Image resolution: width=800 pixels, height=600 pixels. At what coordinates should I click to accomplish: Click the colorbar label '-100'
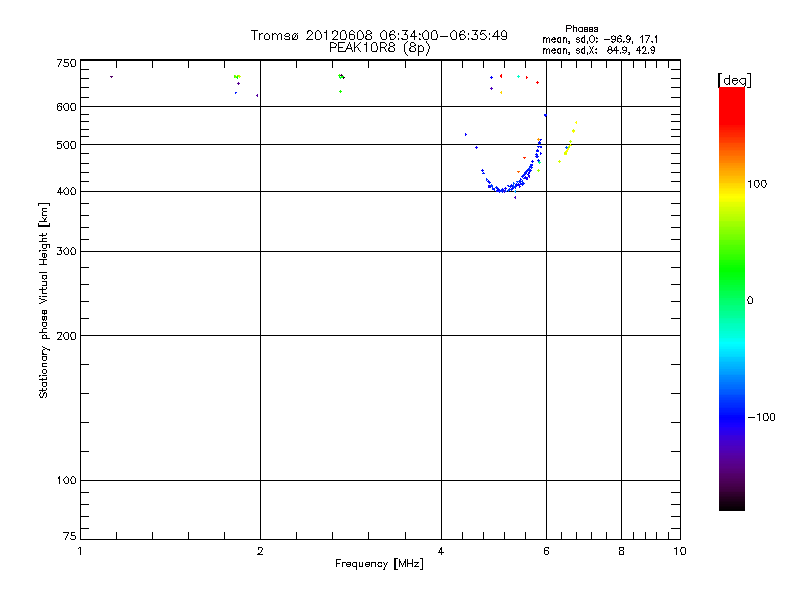pyautogui.click(x=762, y=417)
